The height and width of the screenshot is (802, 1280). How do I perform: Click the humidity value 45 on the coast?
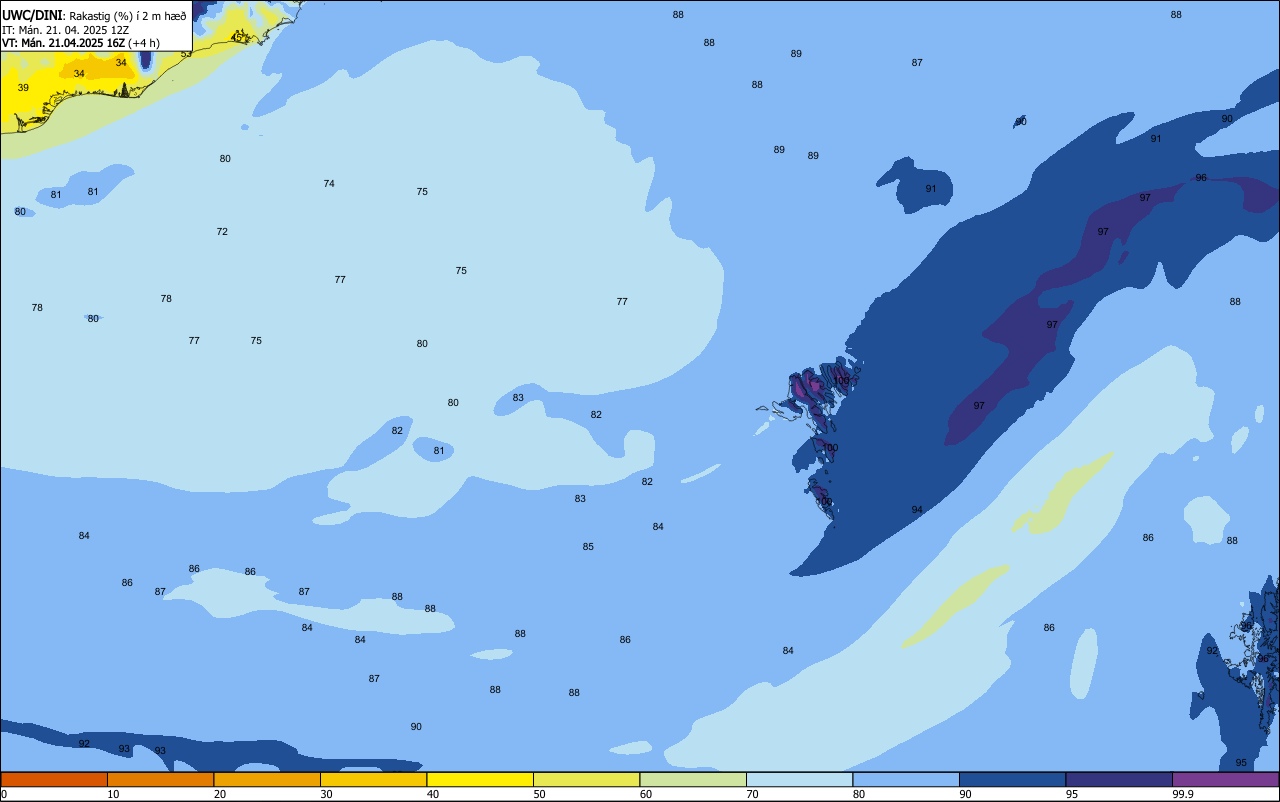coord(237,37)
